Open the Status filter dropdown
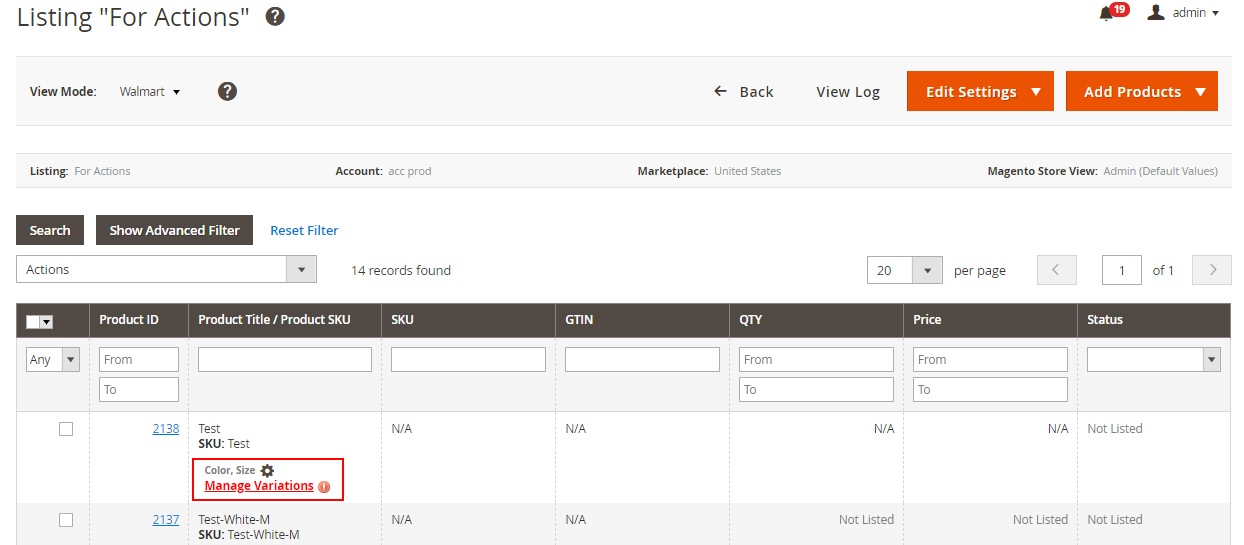This screenshot has height=545, width=1244. coord(1153,360)
